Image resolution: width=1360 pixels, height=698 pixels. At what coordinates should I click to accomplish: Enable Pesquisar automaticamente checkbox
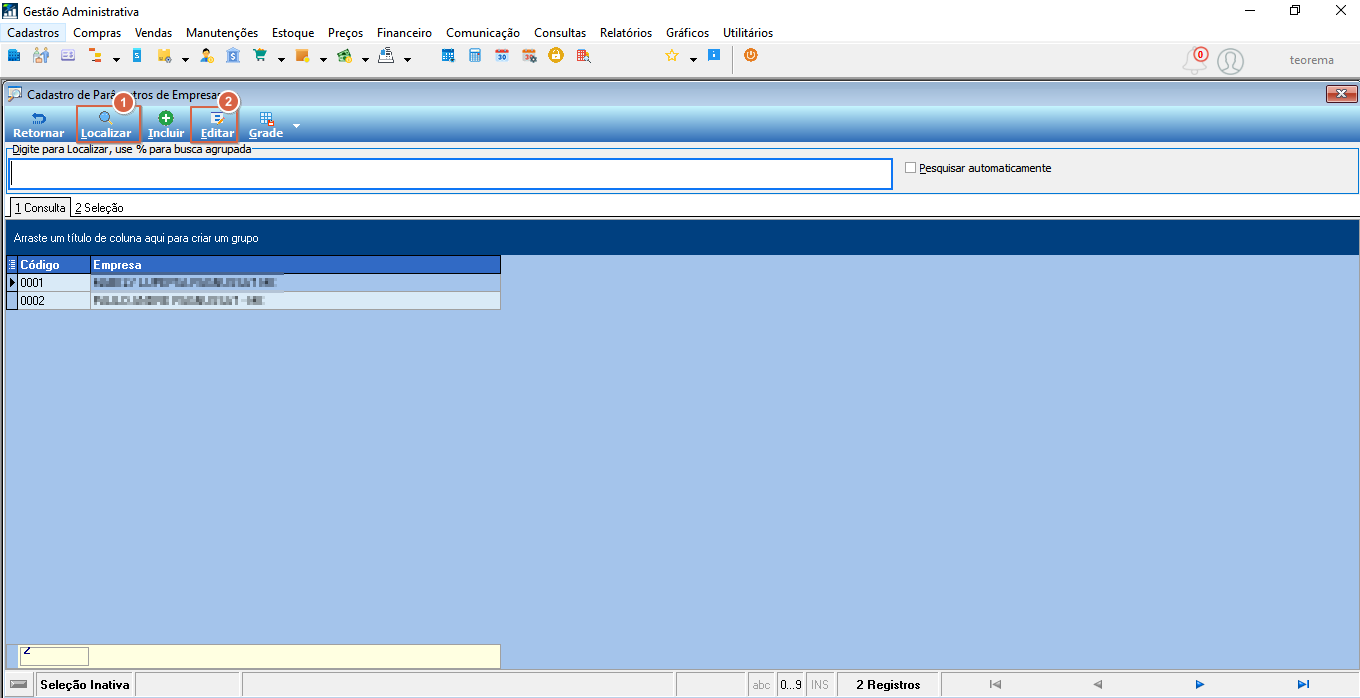pyautogui.click(x=910, y=168)
